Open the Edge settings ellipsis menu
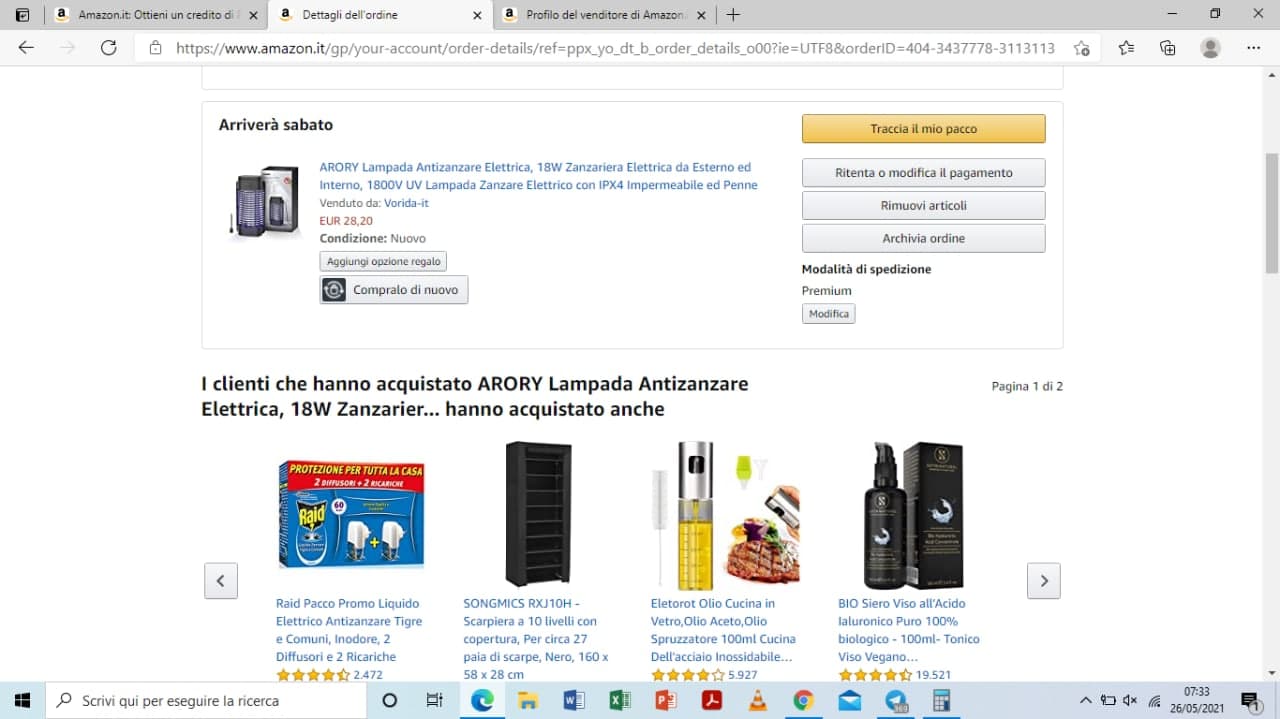1280x719 pixels. click(x=1254, y=48)
